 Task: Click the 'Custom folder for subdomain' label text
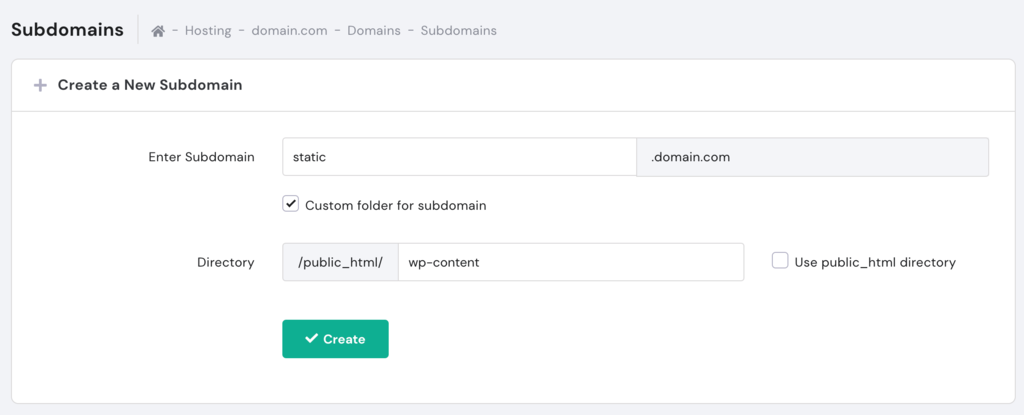pos(395,205)
